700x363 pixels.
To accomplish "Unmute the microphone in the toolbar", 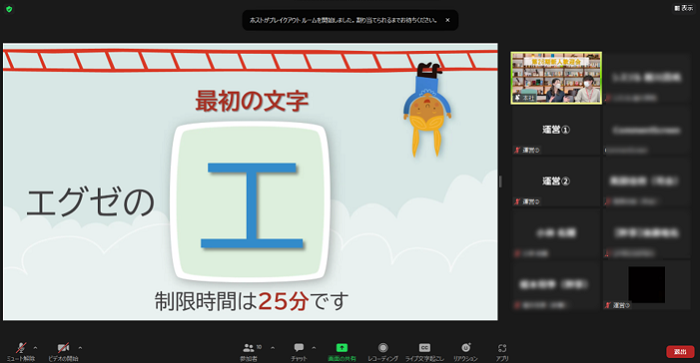I will pos(21,350).
